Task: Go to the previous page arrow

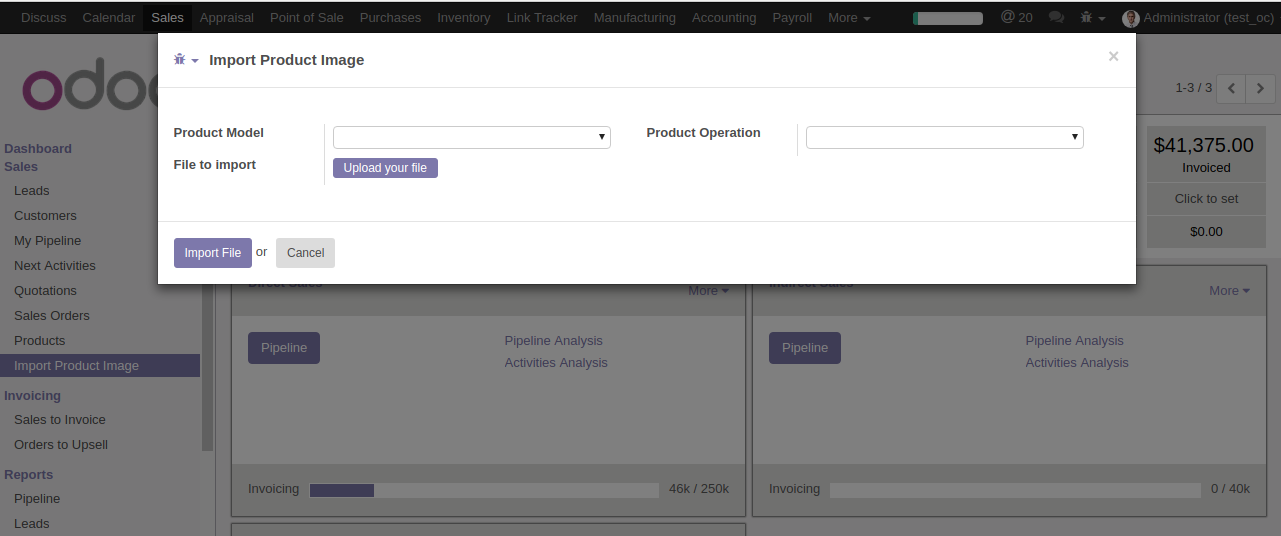Action: coord(1231,88)
